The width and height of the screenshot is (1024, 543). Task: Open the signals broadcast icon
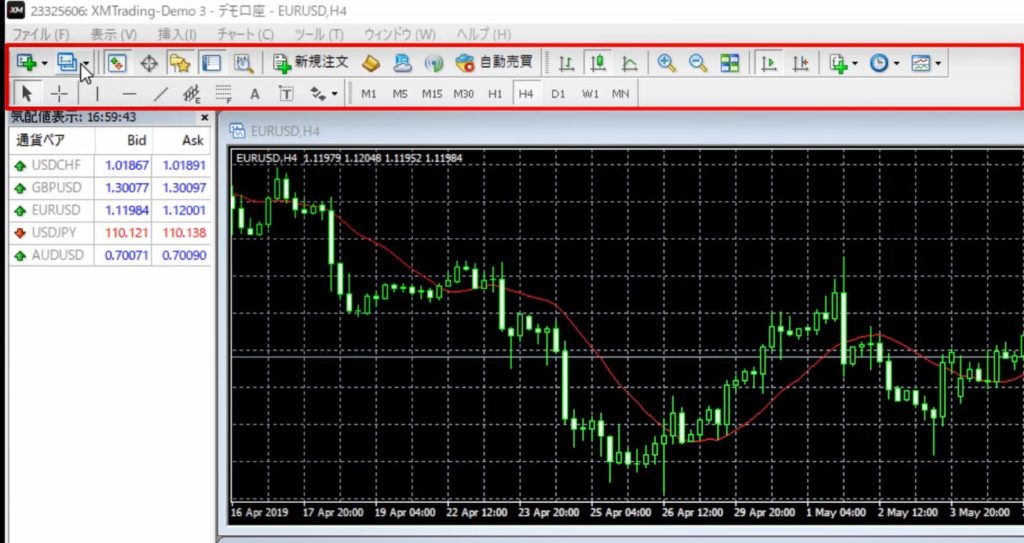pyautogui.click(x=434, y=63)
